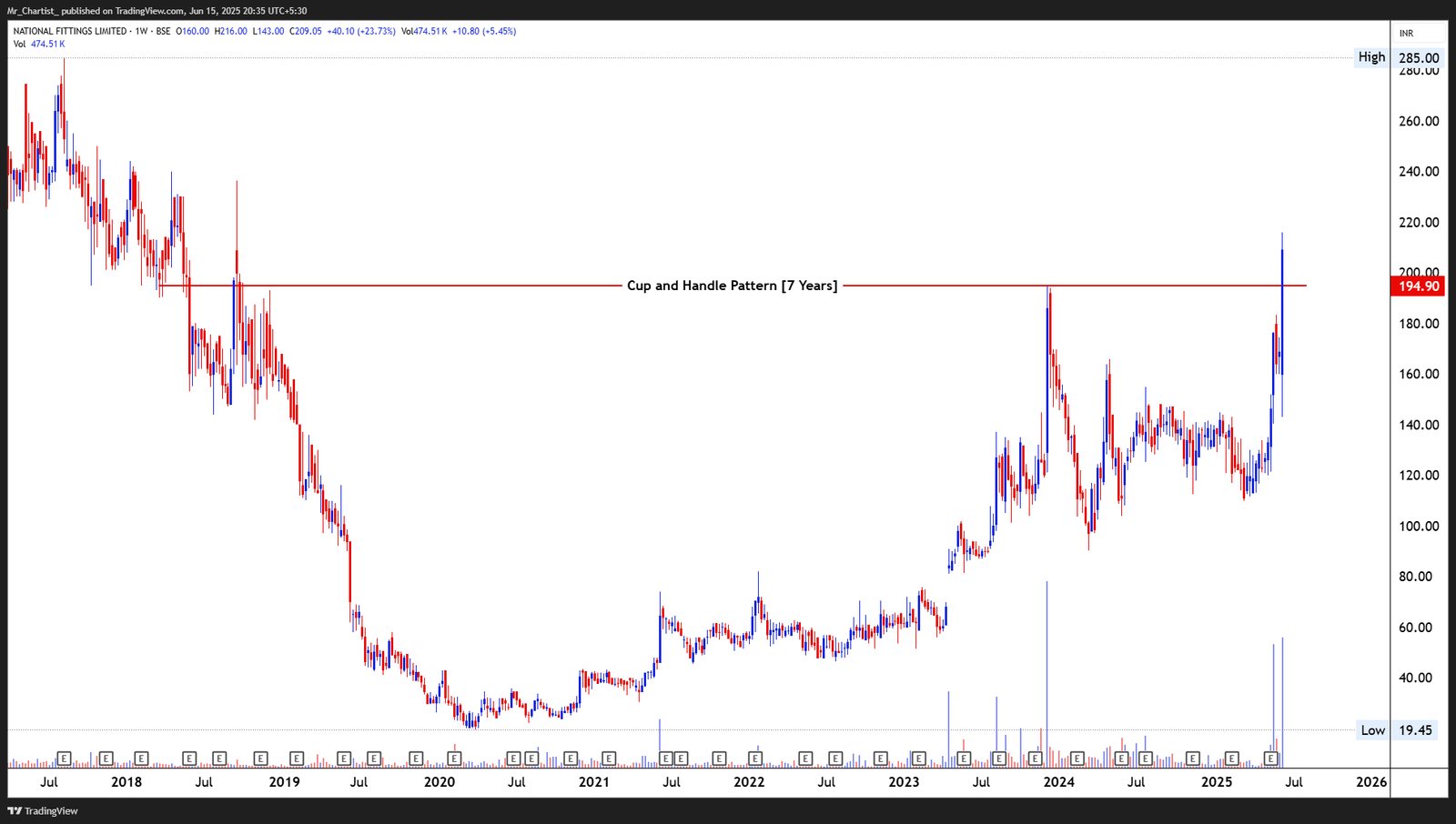Click the TradingView logo
This screenshot has height=824, width=1456.
pyautogui.click(x=41, y=810)
